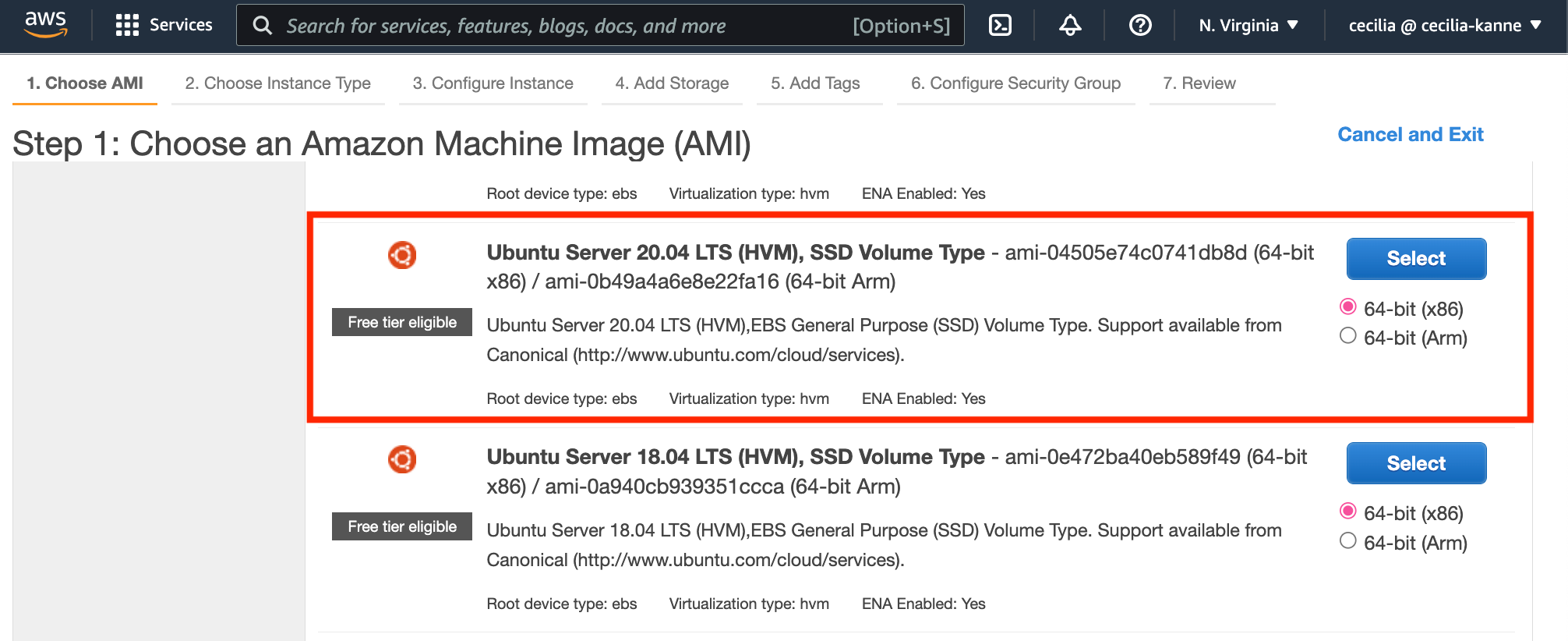This screenshot has height=641, width=1568.
Task: Click the AWS logo home icon
Action: tap(46, 25)
